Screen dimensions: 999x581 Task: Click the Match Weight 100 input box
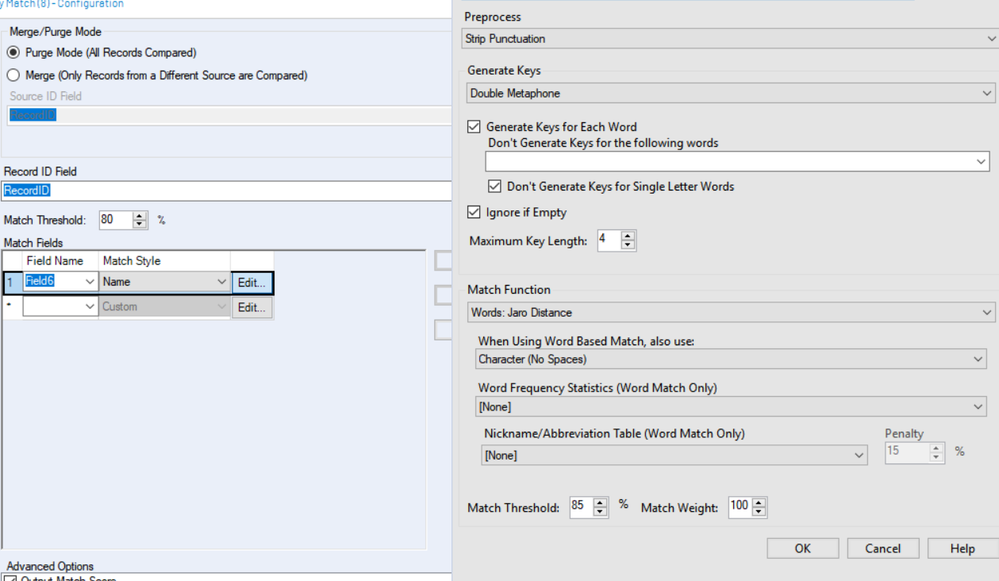[x=740, y=507]
